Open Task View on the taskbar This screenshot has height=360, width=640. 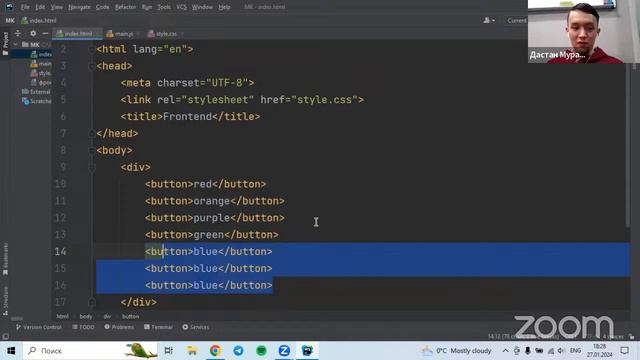tap(169, 351)
